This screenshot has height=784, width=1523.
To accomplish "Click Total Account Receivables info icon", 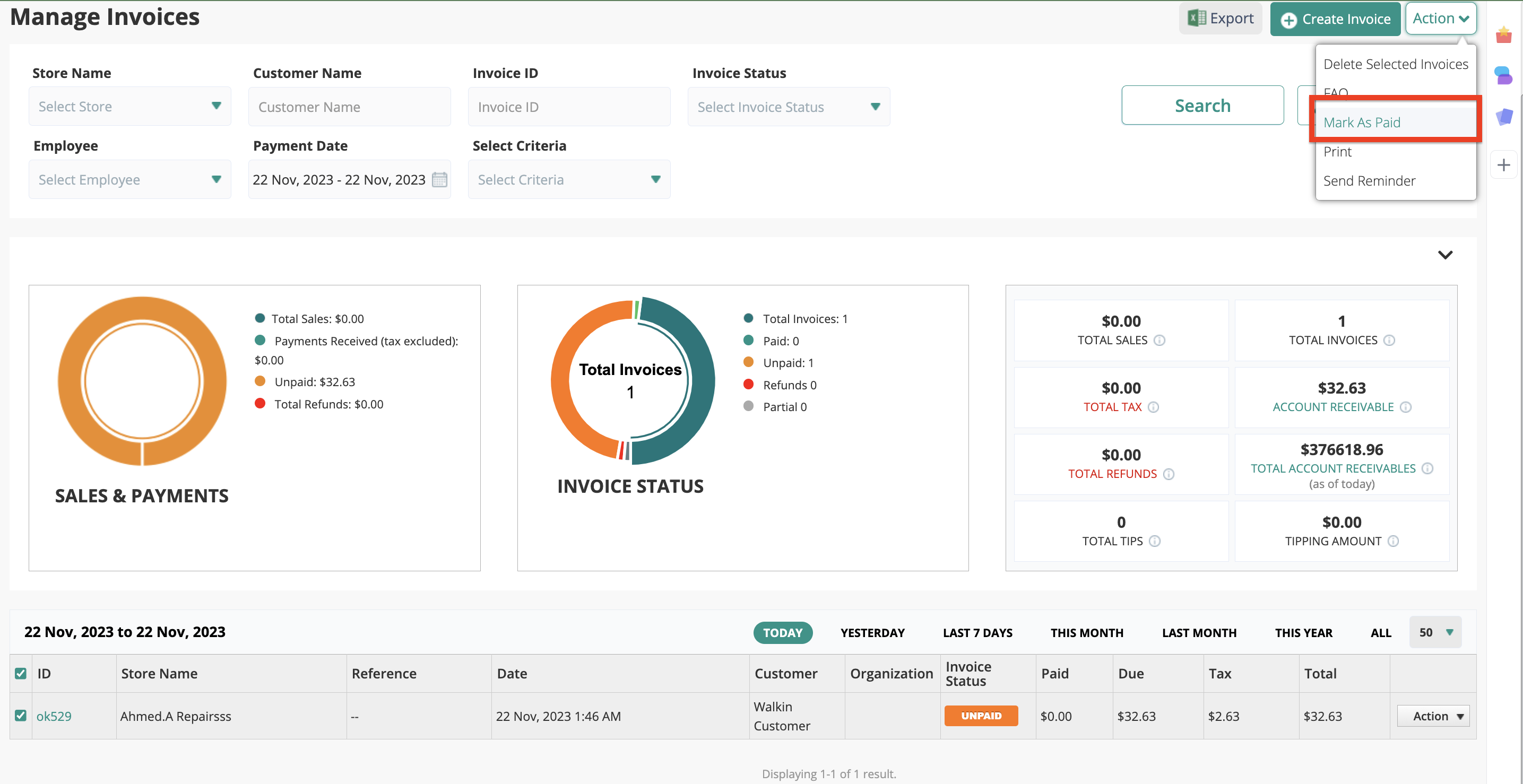I will [x=1427, y=468].
